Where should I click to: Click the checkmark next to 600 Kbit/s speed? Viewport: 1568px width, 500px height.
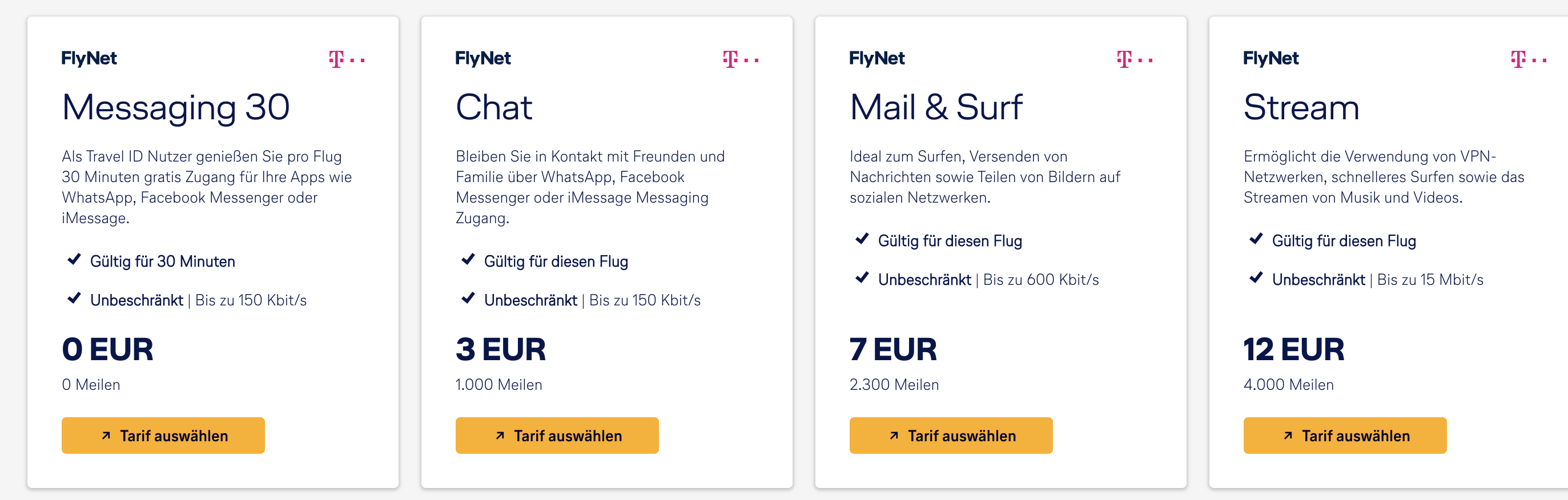click(862, 278)
